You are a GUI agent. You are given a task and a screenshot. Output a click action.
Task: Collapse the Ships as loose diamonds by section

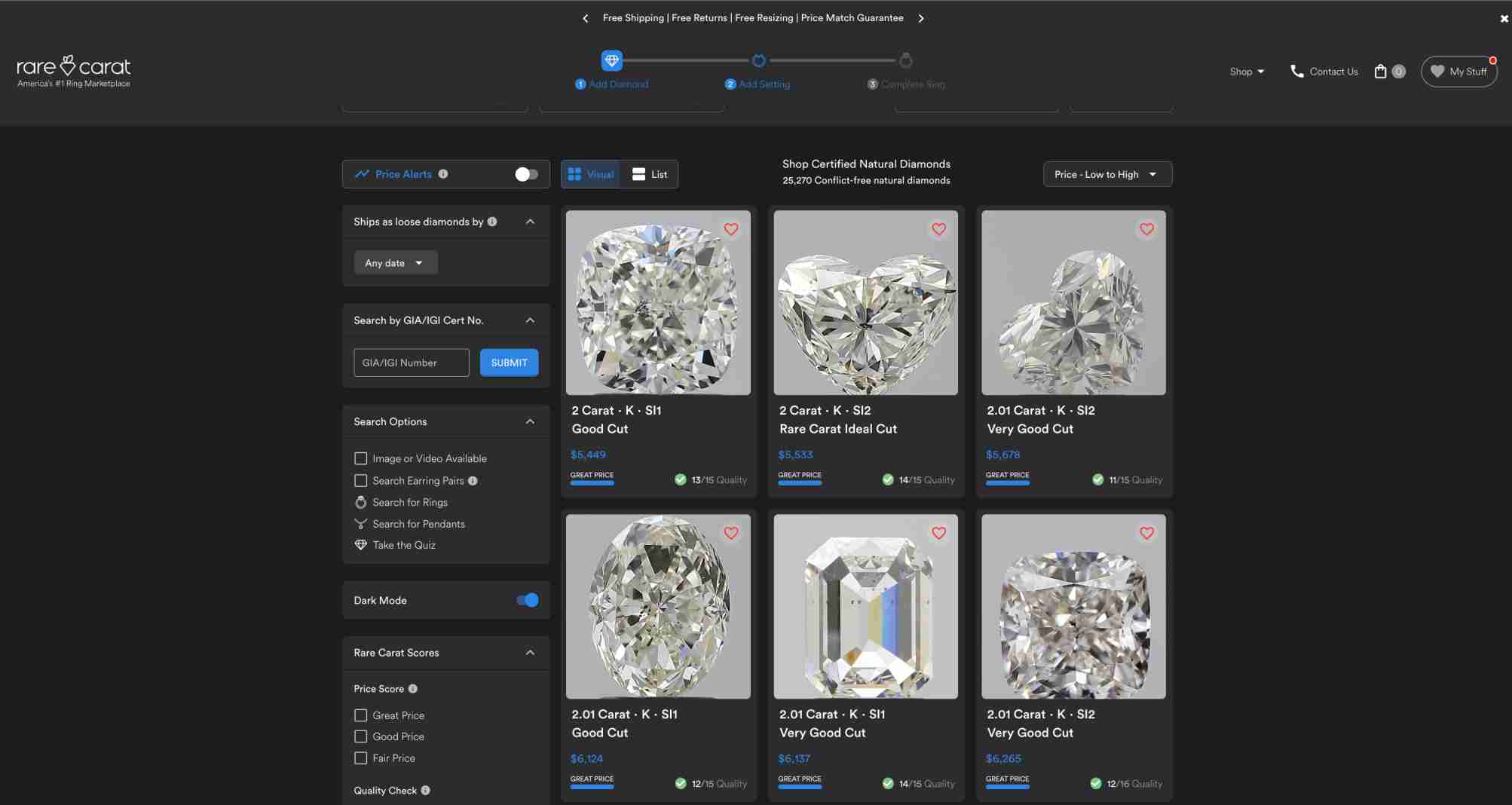[530, 222]
